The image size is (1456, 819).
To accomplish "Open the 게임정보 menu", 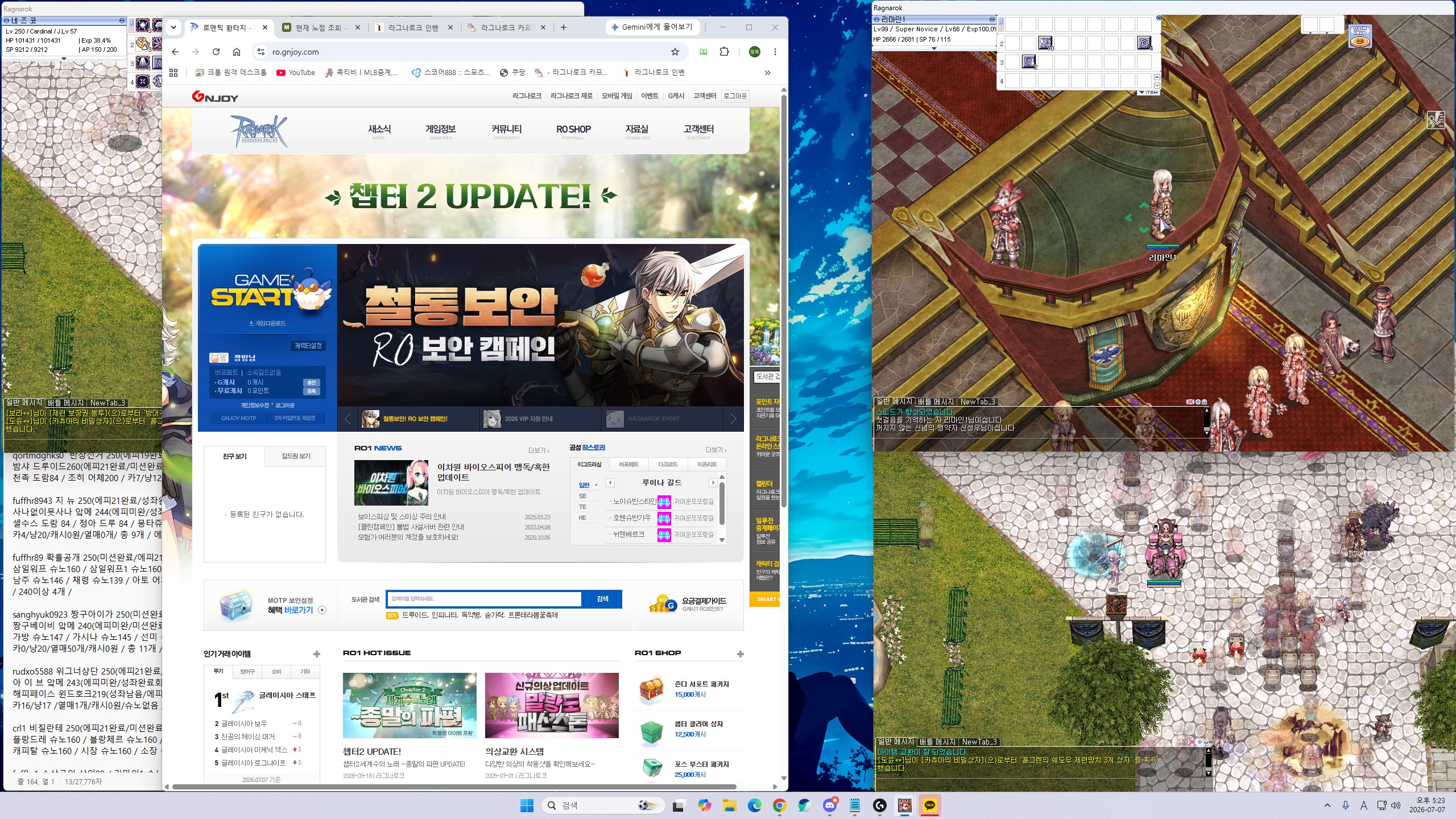I will (x=441, y=131).
